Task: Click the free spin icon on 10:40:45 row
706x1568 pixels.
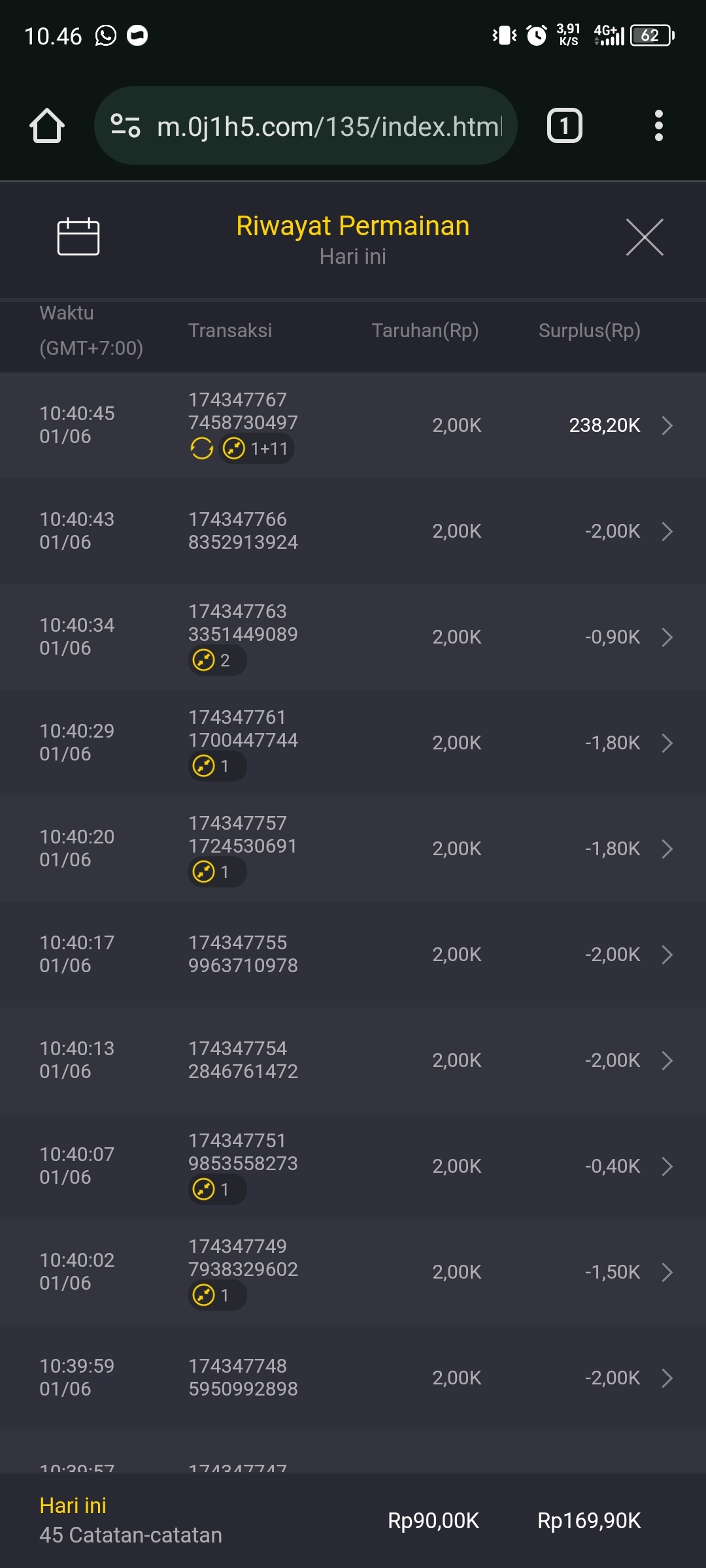Action: click(201, 449)
